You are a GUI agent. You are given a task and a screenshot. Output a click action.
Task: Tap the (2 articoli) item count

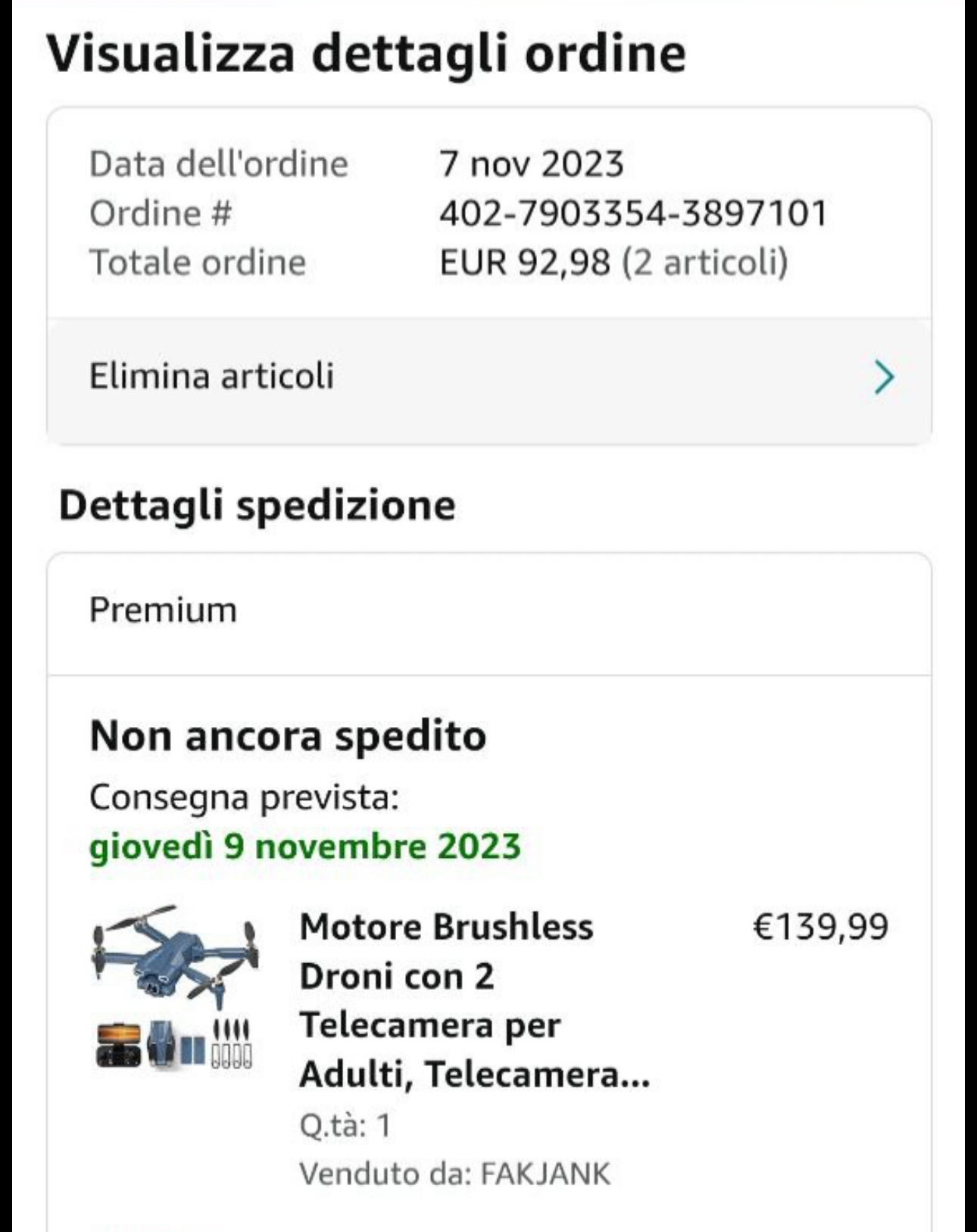[705, 262]
